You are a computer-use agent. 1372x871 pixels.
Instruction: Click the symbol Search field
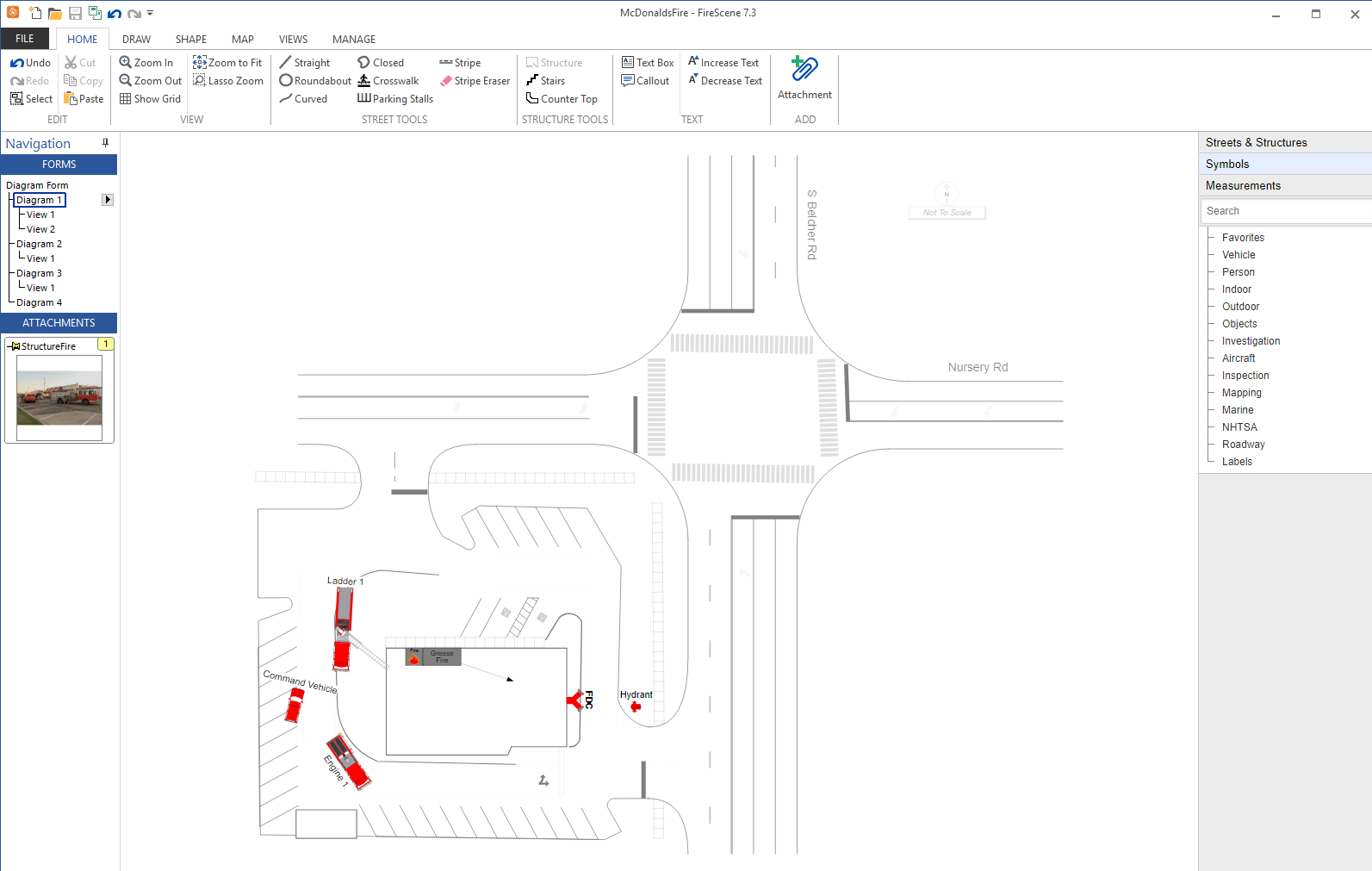pyautogui.click(x=1287, y=211)
